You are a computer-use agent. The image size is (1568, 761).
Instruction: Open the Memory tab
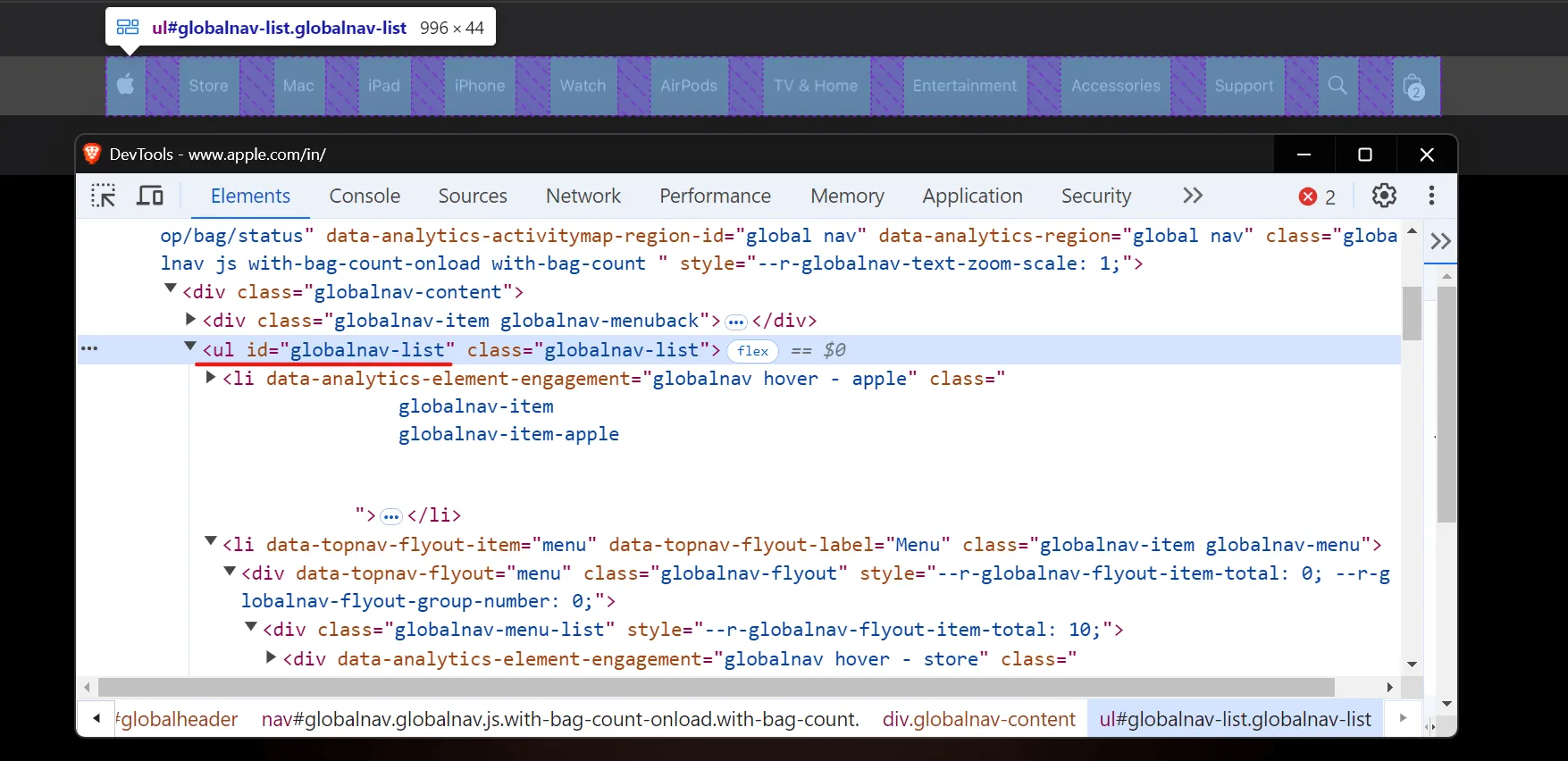(847, 196)
